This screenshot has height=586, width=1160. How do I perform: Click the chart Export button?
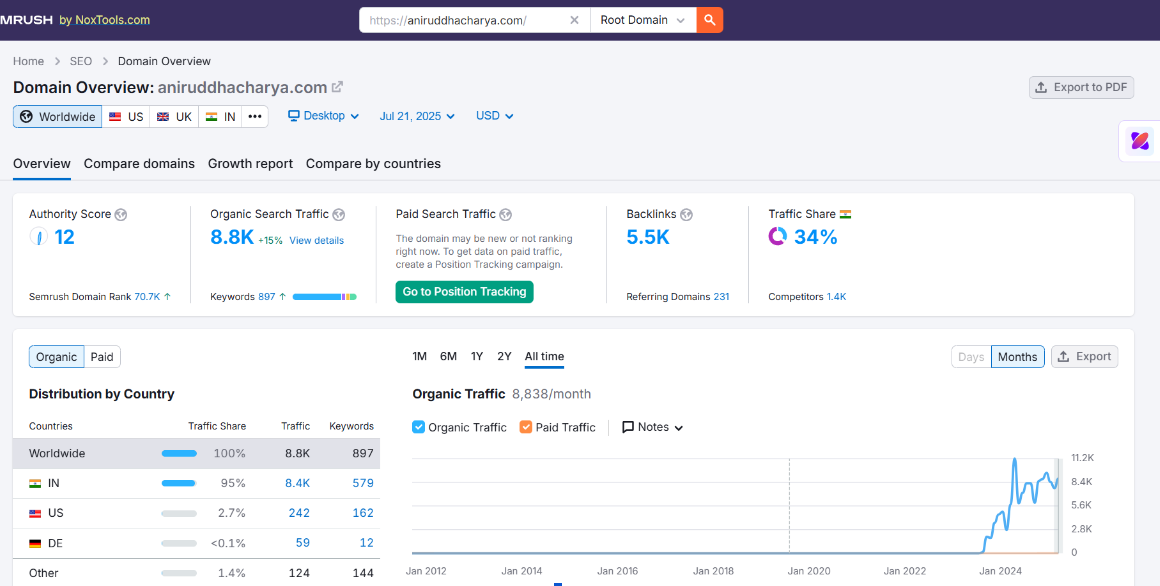1085,357
